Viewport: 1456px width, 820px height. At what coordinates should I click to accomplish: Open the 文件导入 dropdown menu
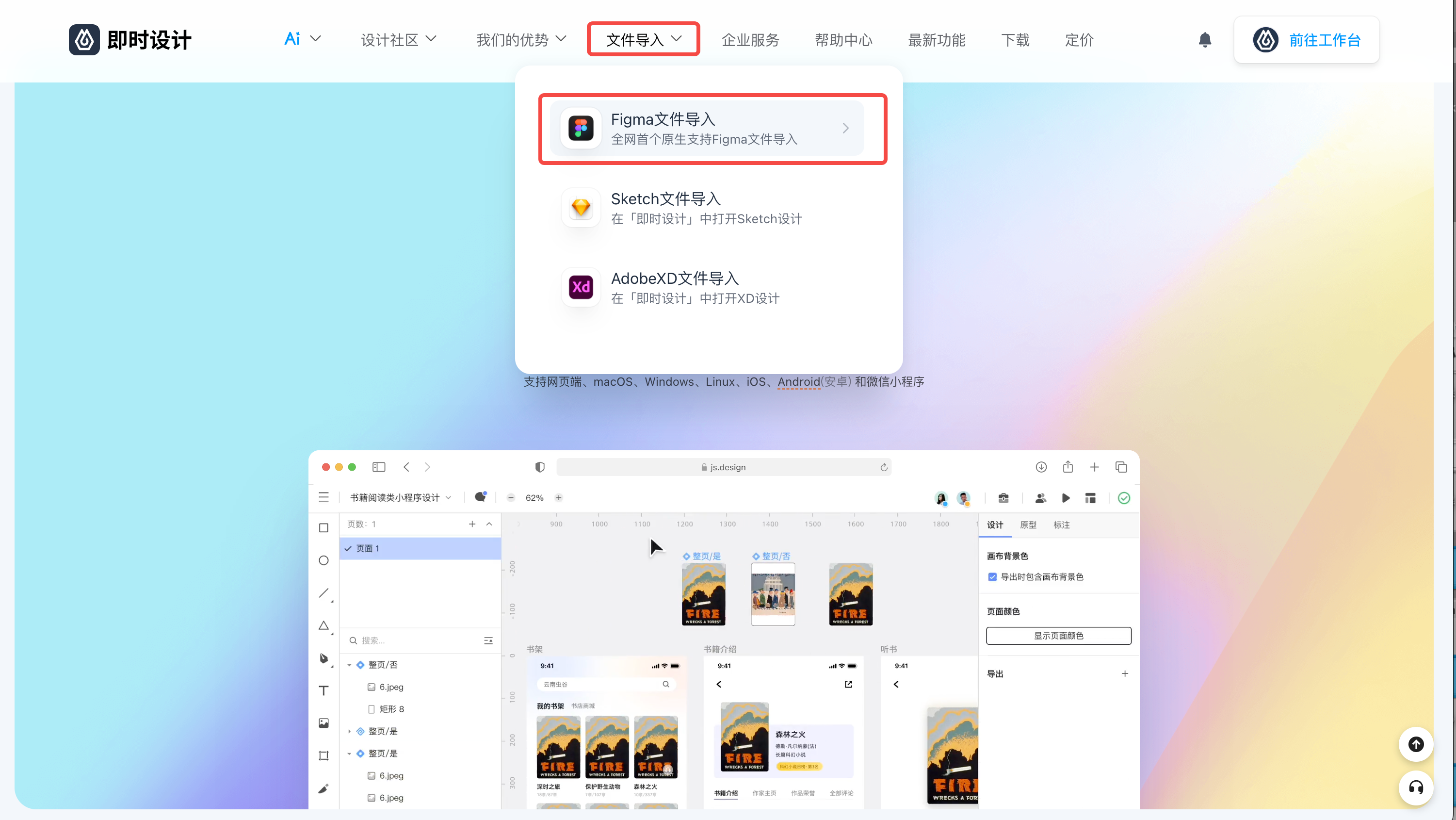(643, 40)
